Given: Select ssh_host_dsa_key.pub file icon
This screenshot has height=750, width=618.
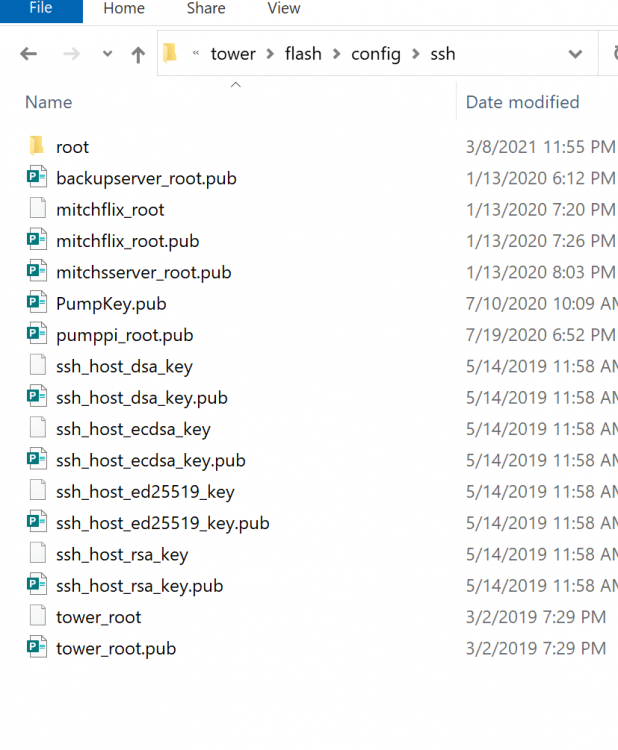Looking at the screenshot, I should (37, 397).
